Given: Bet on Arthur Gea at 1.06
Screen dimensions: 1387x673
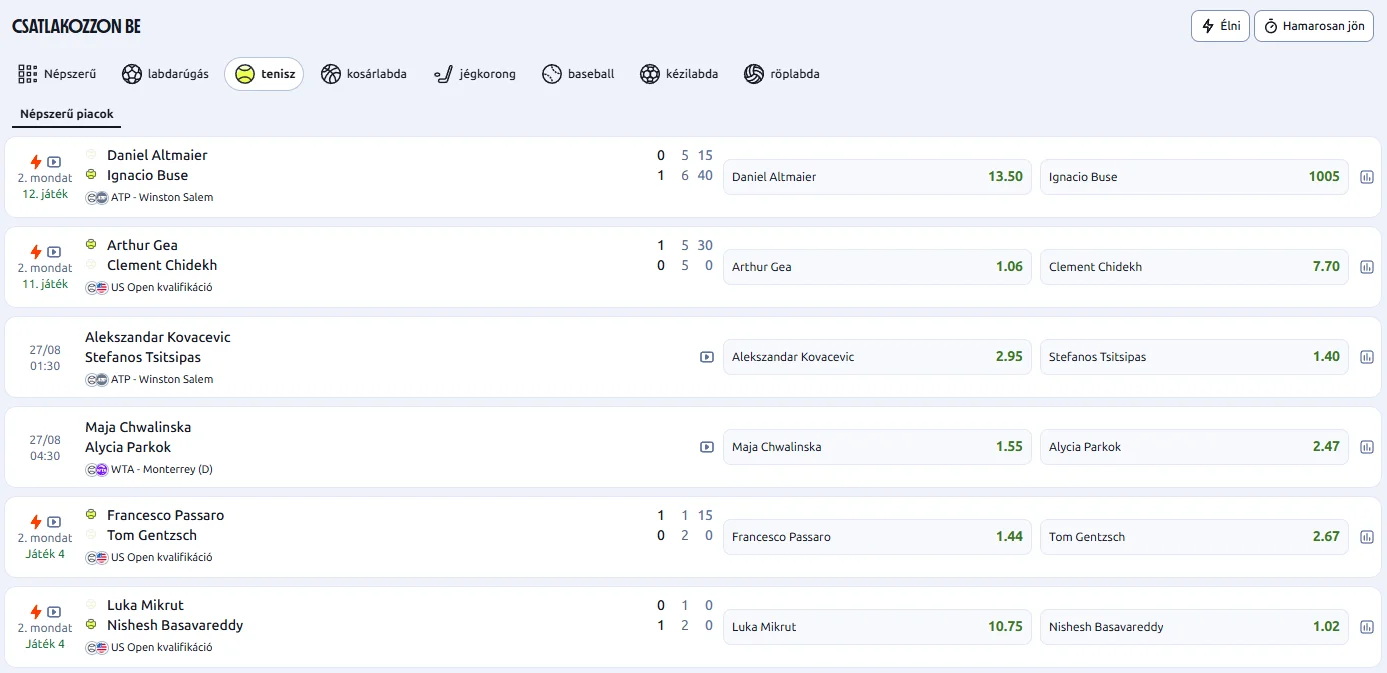Looking at the screenshot, I should (x=877, y=267).
